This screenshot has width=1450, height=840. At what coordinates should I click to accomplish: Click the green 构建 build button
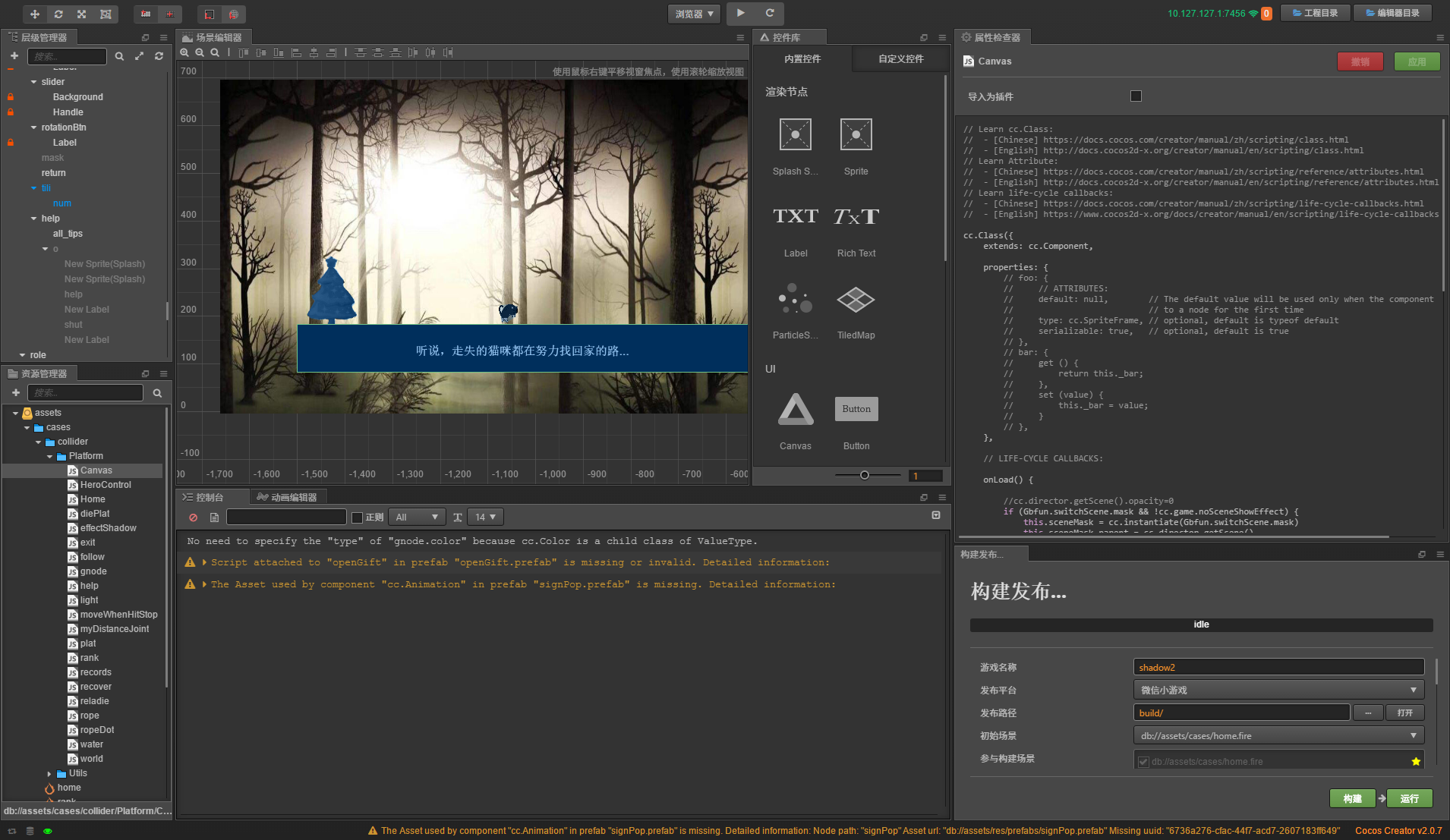[1352, 798]
